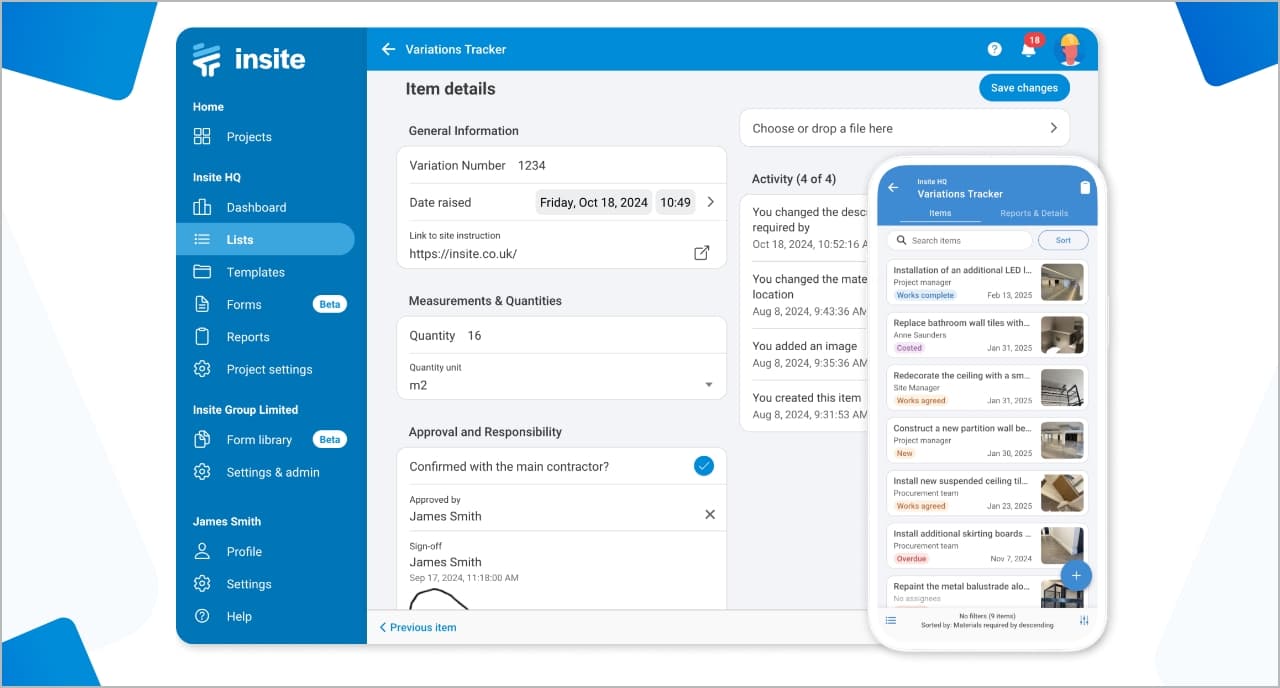Switch to the Items tab on the phone
Viewport: 1280px width, 688px height.
[939, 213]
